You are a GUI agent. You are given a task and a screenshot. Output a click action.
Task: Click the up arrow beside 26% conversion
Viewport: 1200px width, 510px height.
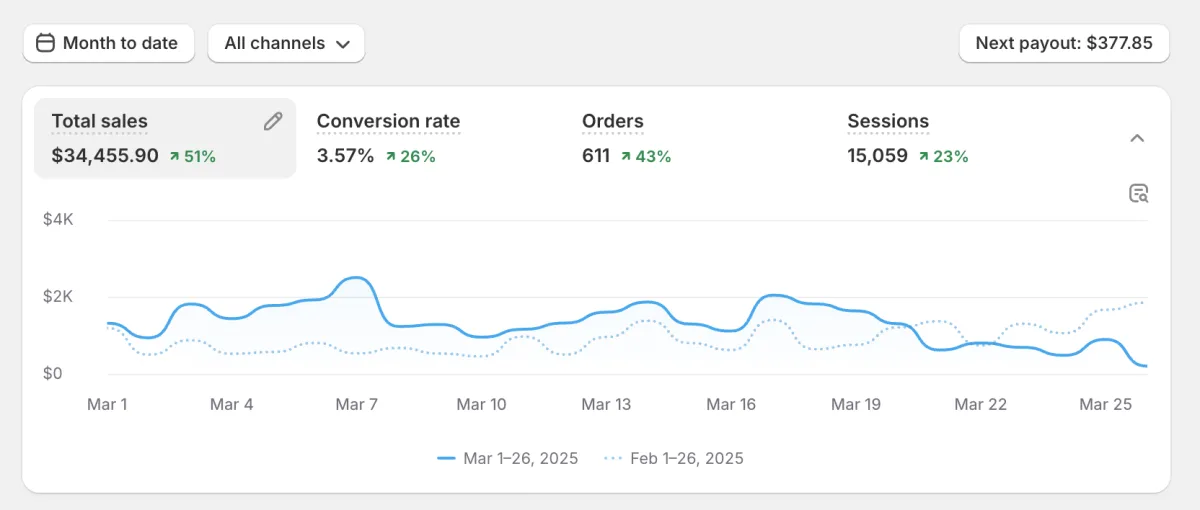pos(390,156)
